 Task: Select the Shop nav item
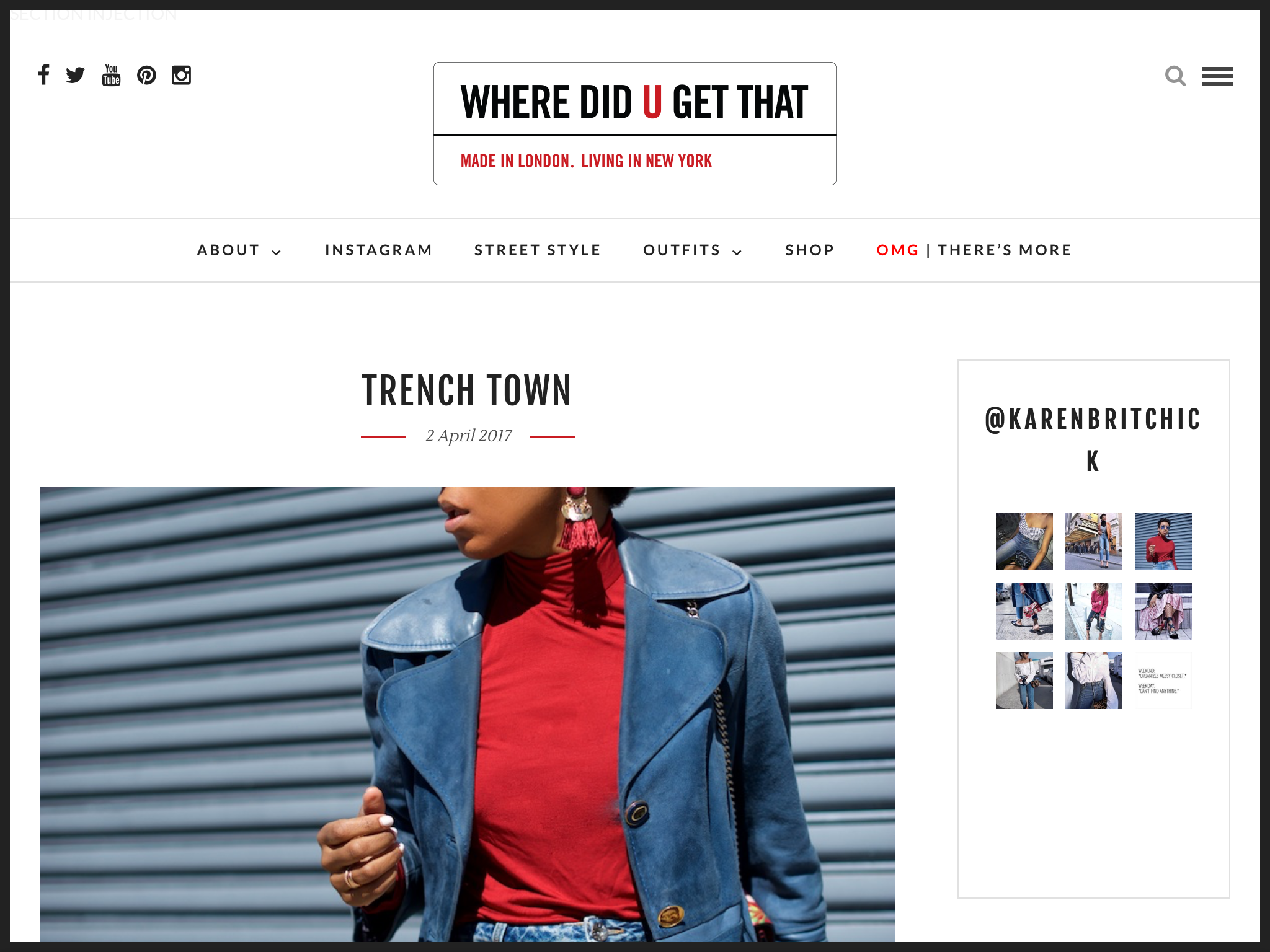pos(810,250)
